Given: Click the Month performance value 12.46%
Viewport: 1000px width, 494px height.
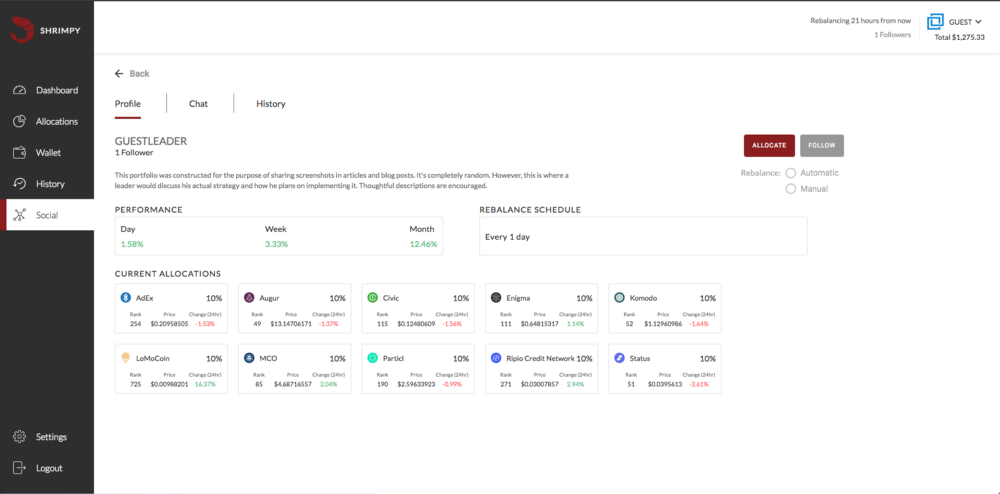Looking at the screenshot, I should [x=423, y=244].
